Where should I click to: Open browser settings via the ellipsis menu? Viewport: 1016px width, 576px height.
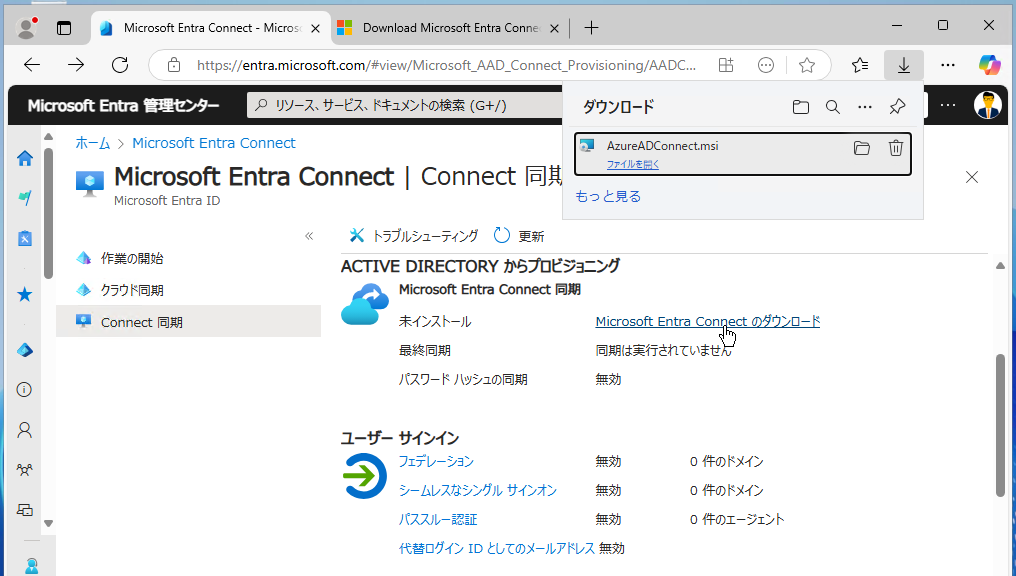947,64
